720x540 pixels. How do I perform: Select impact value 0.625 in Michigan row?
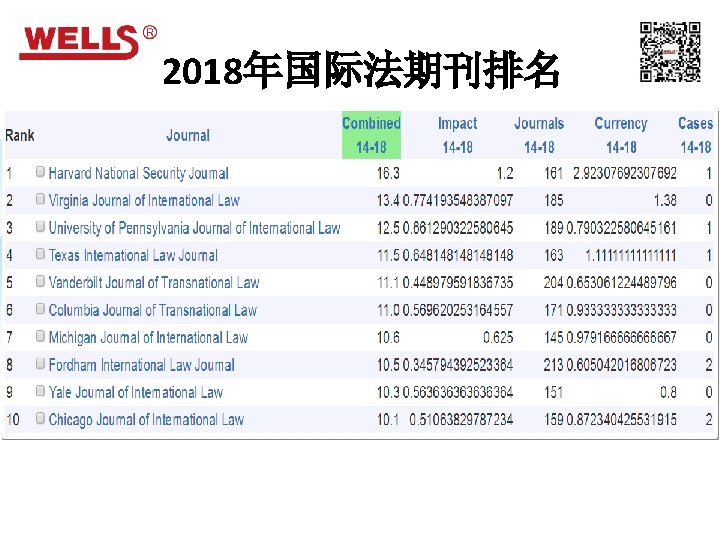coord(498,338)
